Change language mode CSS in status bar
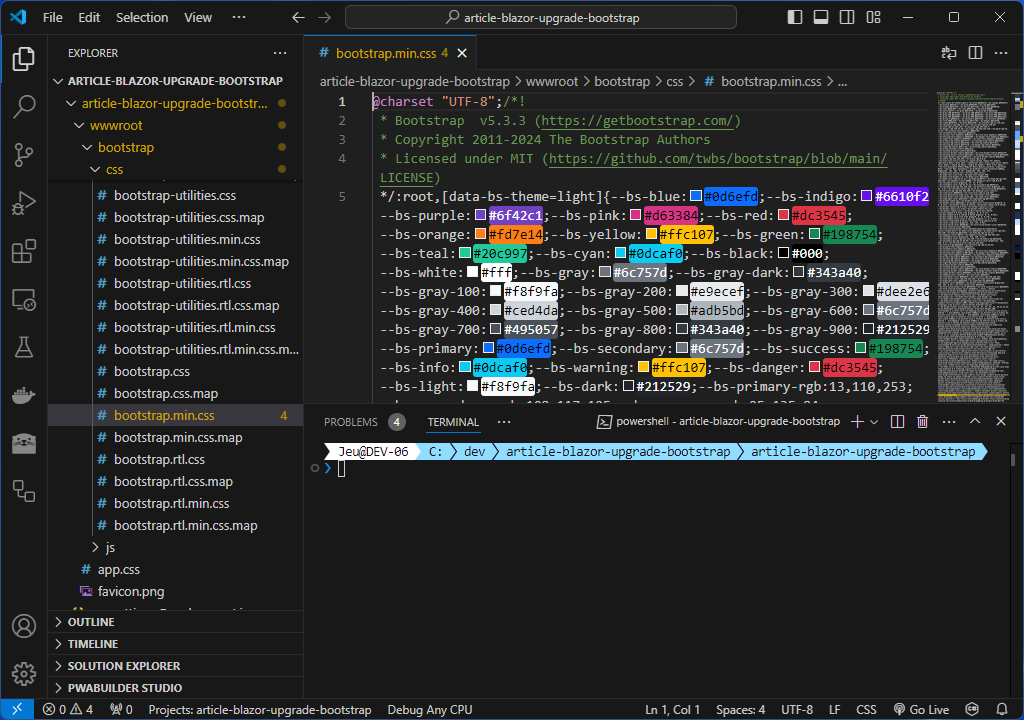The image size is (1024, 720). [866, 710]
